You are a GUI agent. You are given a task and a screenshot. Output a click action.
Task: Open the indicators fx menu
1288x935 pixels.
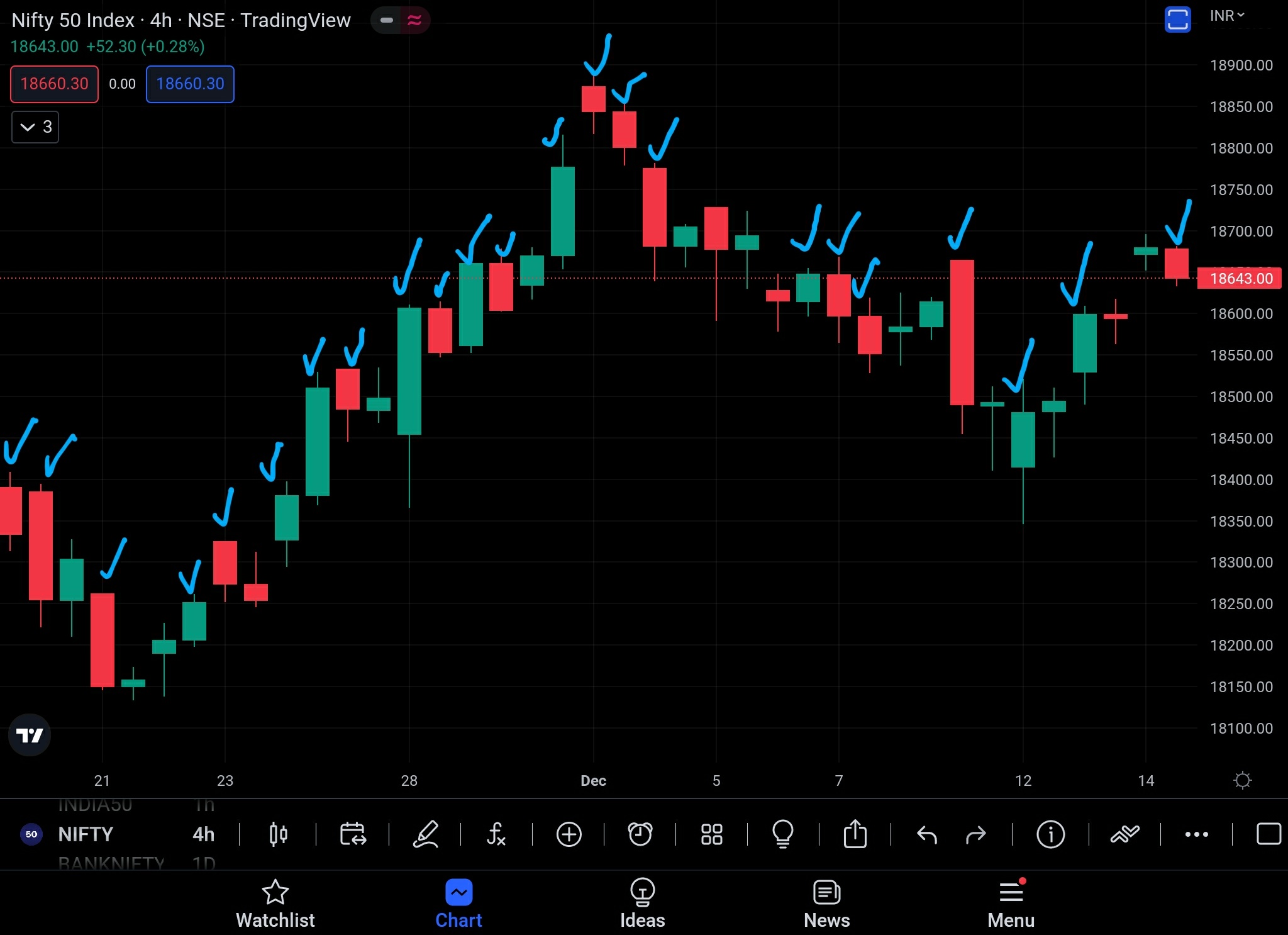click(x=496, y=834)
